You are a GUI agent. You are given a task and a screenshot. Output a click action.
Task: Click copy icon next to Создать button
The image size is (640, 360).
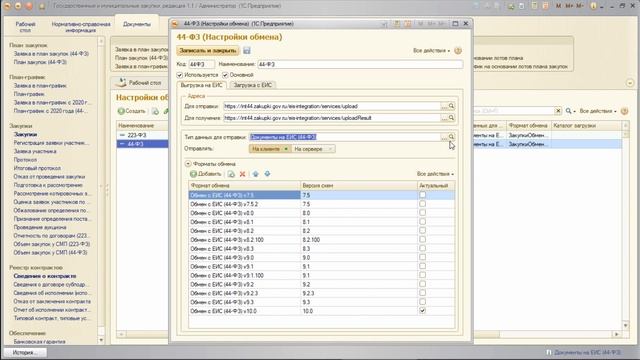155,111
